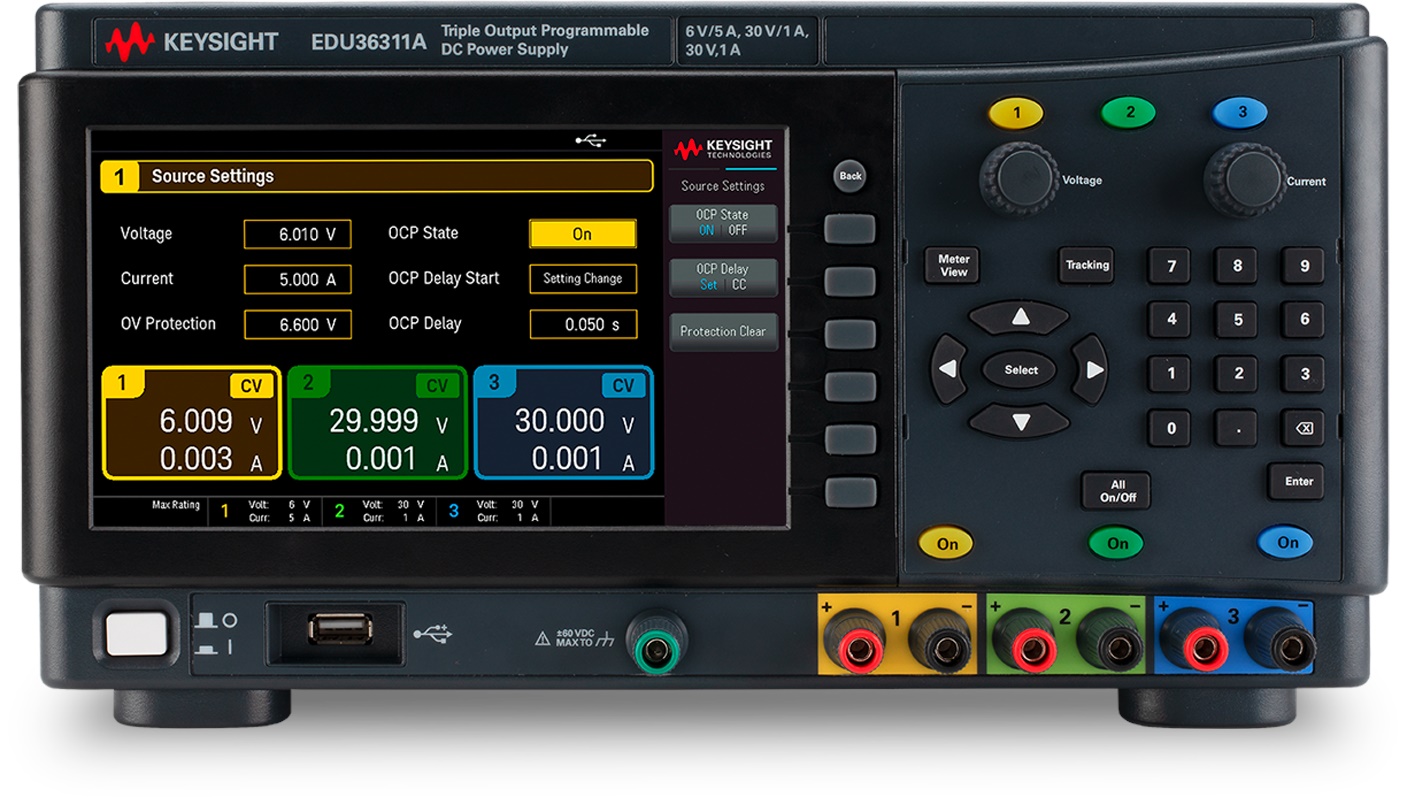Select output channel 3 blue button
1407x804 pixels.
1241,113
